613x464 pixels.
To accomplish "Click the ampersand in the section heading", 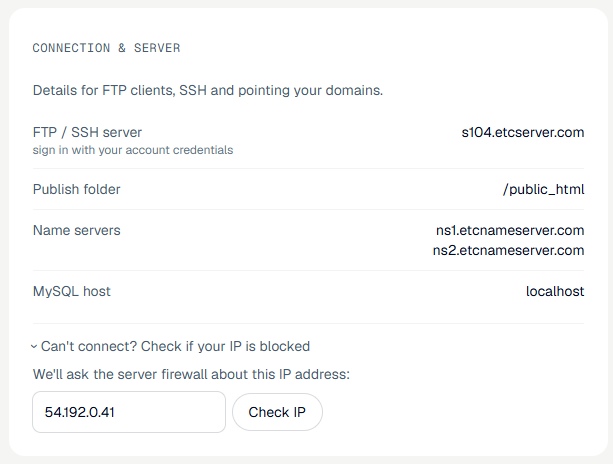I will (x=122, y=48).
